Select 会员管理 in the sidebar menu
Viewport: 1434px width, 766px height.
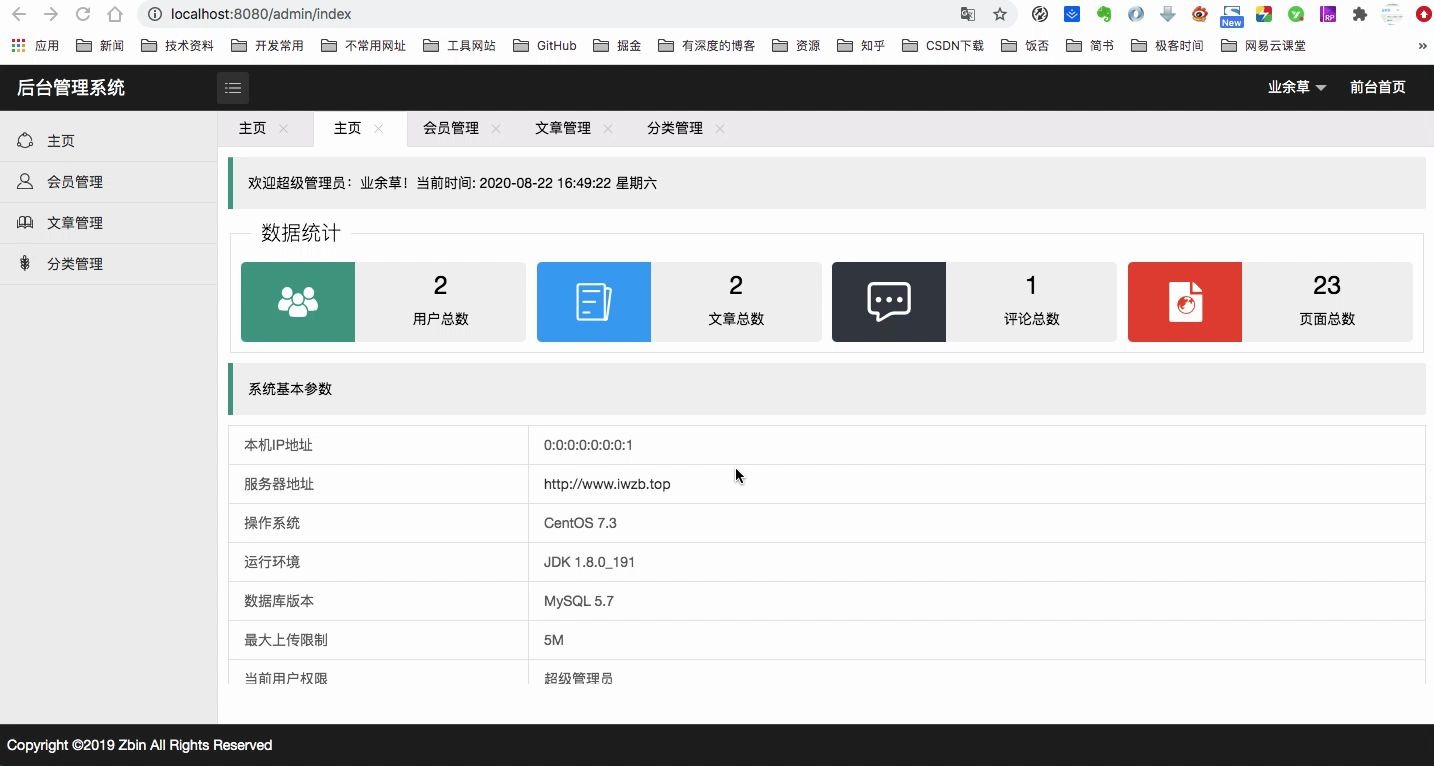tap(108, 182)
